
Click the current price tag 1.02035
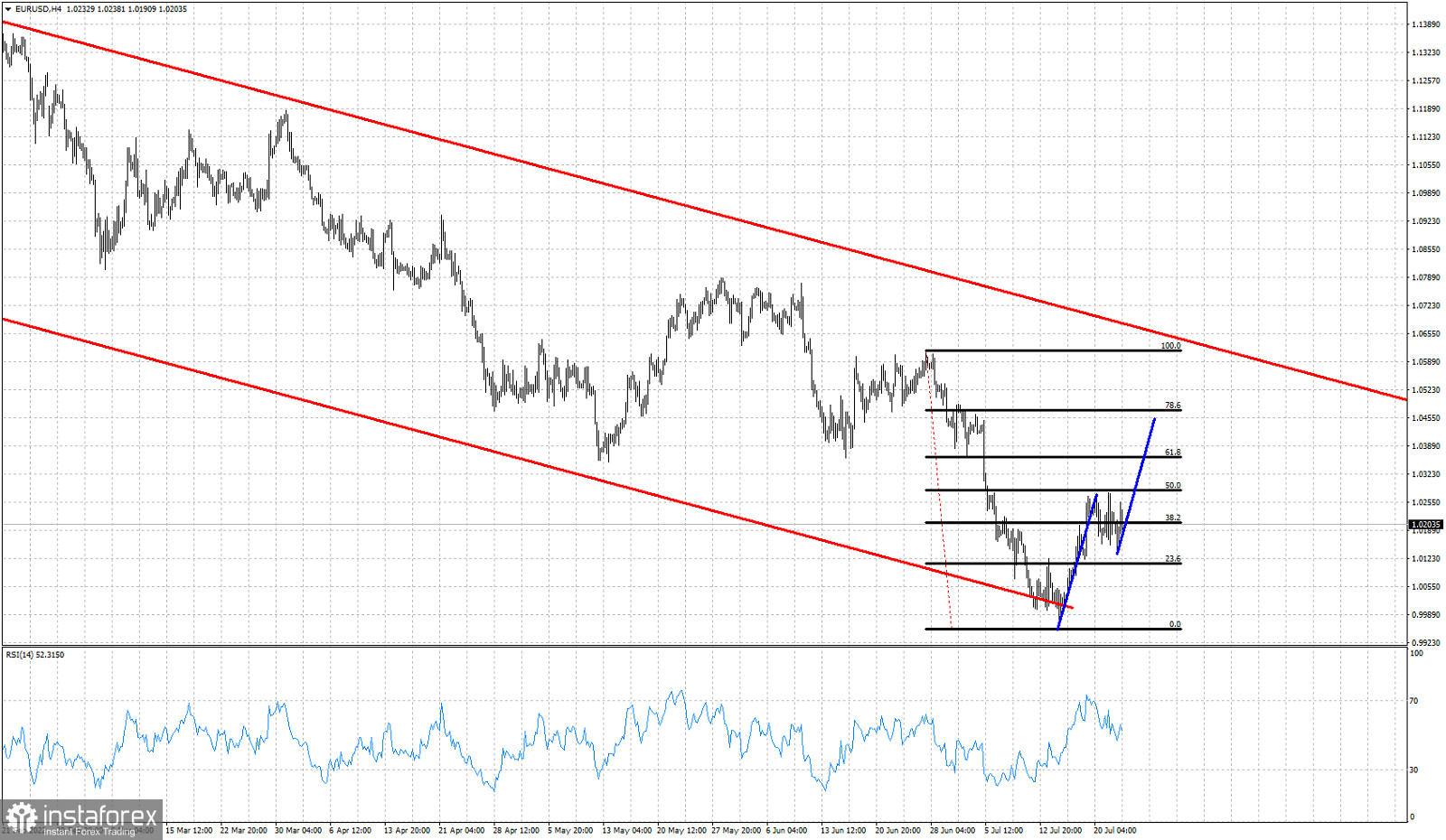coord(1426,524)
